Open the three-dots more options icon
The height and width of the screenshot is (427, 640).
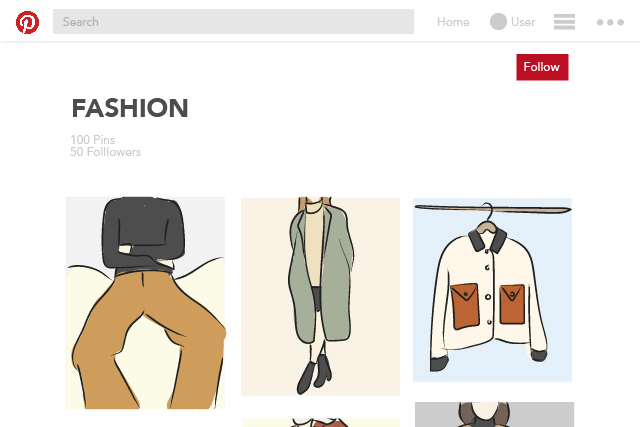click(610, 22)
